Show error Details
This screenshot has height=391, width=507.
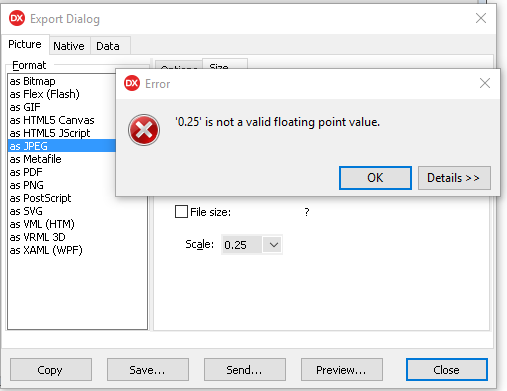(x=454, y=178)
